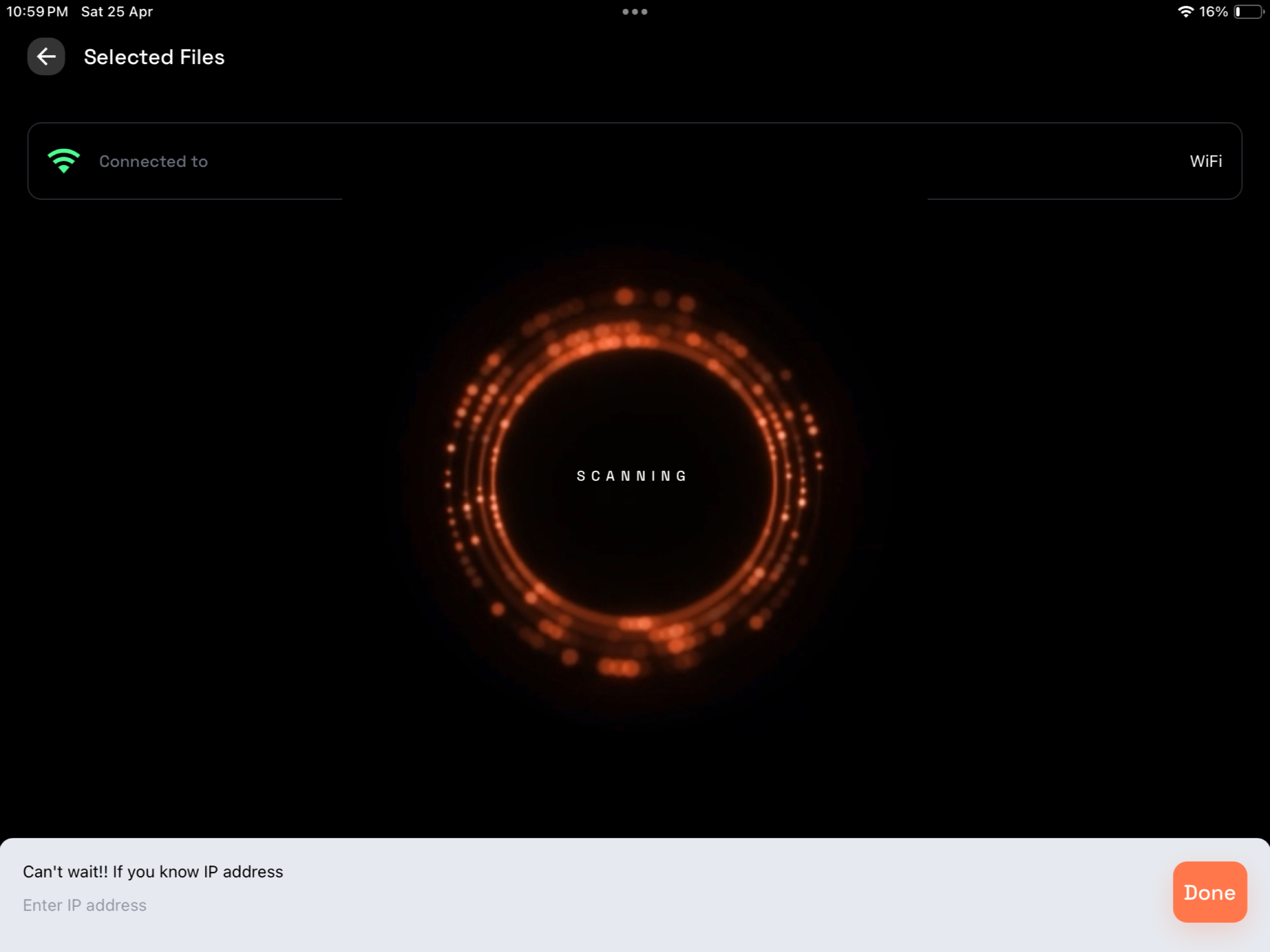The width and height of the screenshot is (1270, 952).
Task: Tap the 16% battery percentage
Action: (x=1213, y=12)
